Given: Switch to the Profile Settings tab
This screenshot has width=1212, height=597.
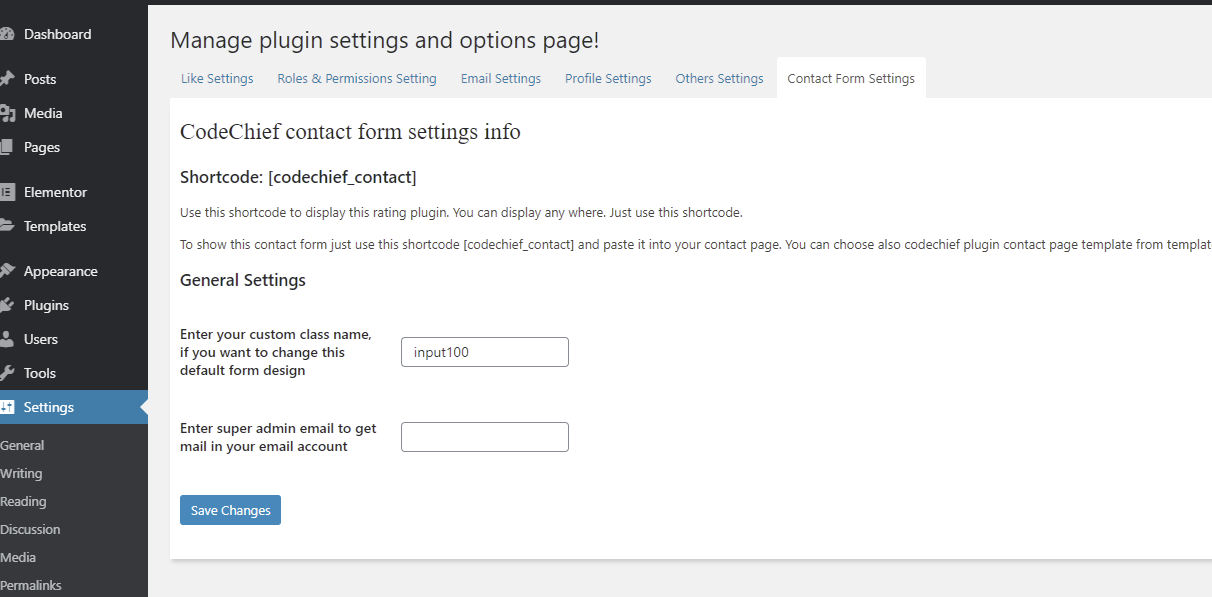Looking at the screenshot, I should pos(608,78).
